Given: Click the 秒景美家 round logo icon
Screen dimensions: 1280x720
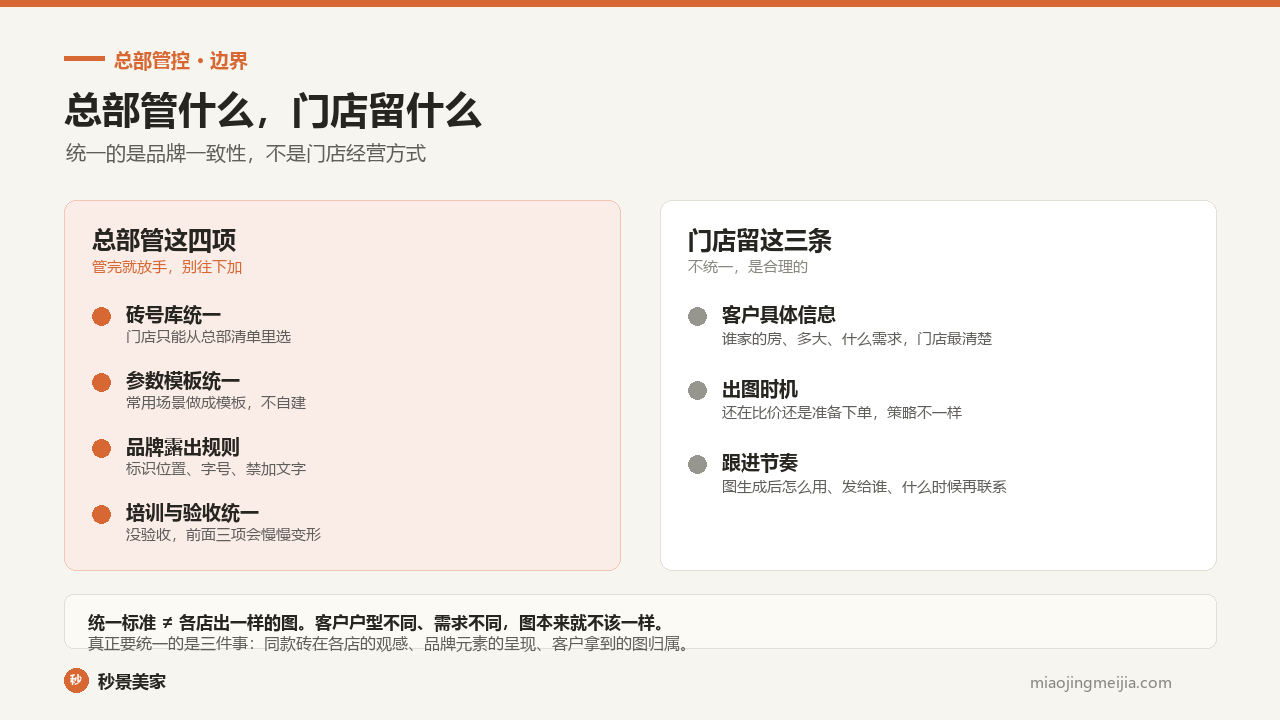Looking at the screenshot, I should 76,680.
